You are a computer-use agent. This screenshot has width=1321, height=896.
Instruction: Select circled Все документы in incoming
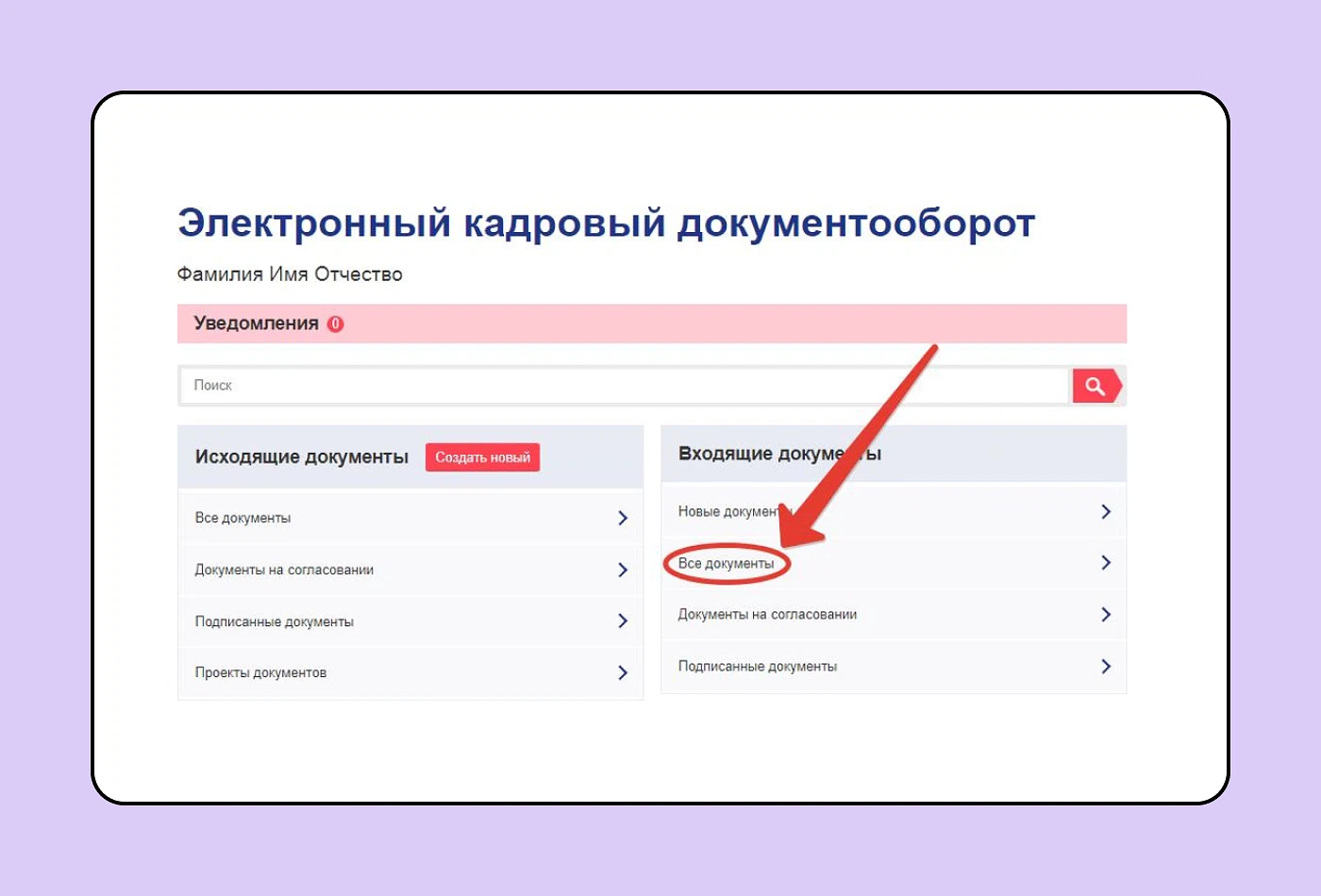point(726,563)
